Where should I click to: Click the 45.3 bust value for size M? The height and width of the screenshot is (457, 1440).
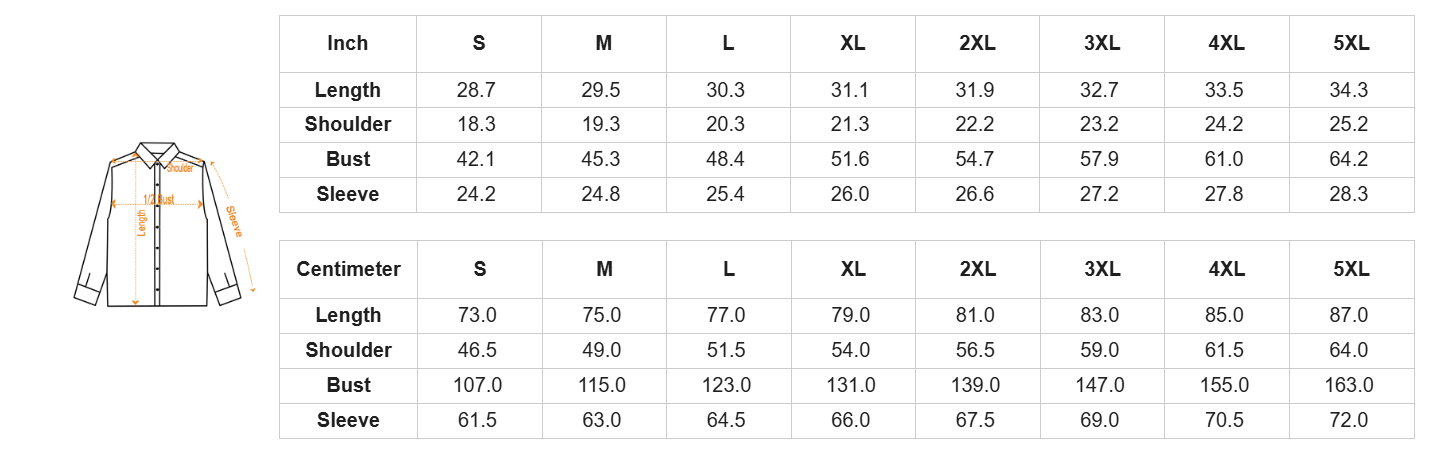[601, 159]
